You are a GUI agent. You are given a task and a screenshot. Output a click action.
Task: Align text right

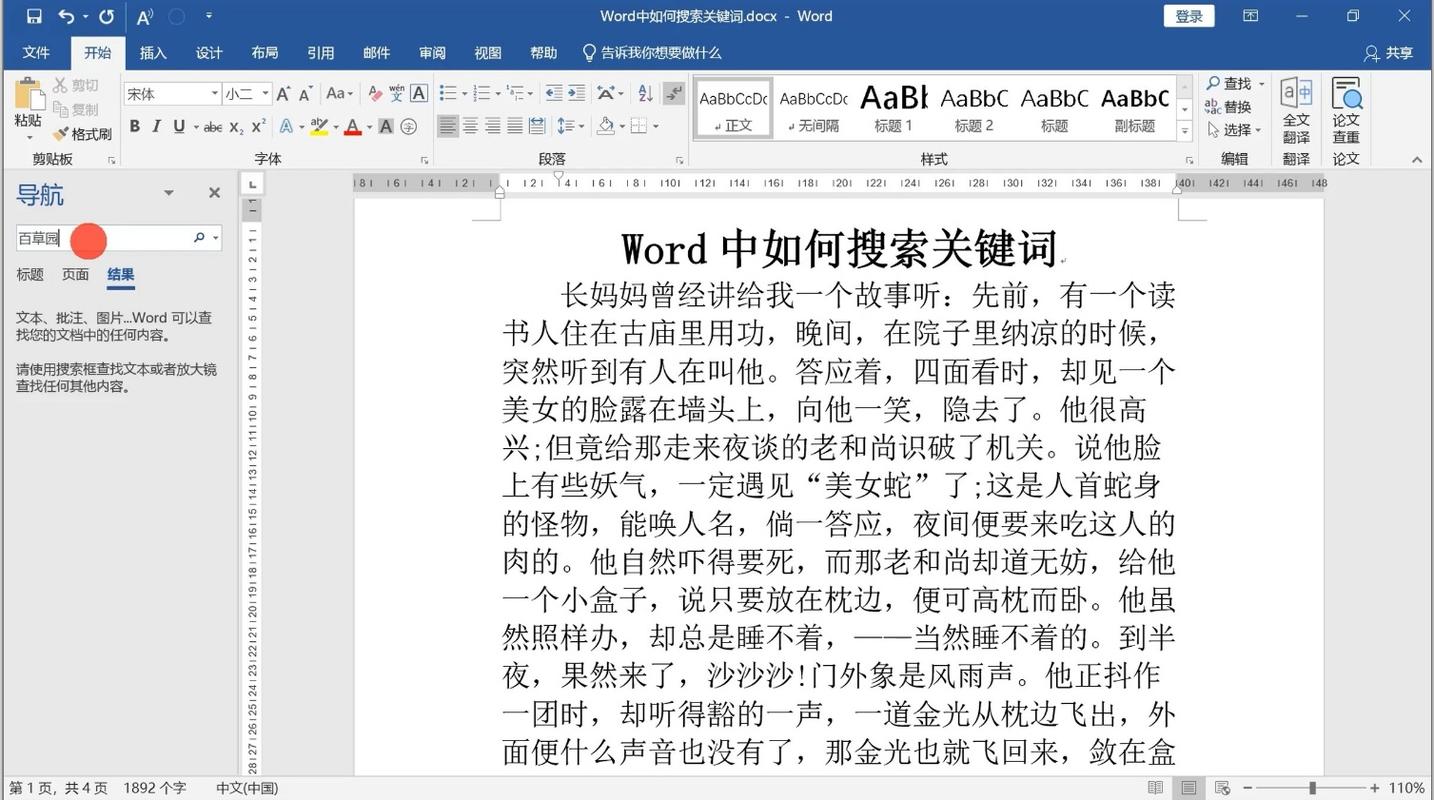[492, 126]
